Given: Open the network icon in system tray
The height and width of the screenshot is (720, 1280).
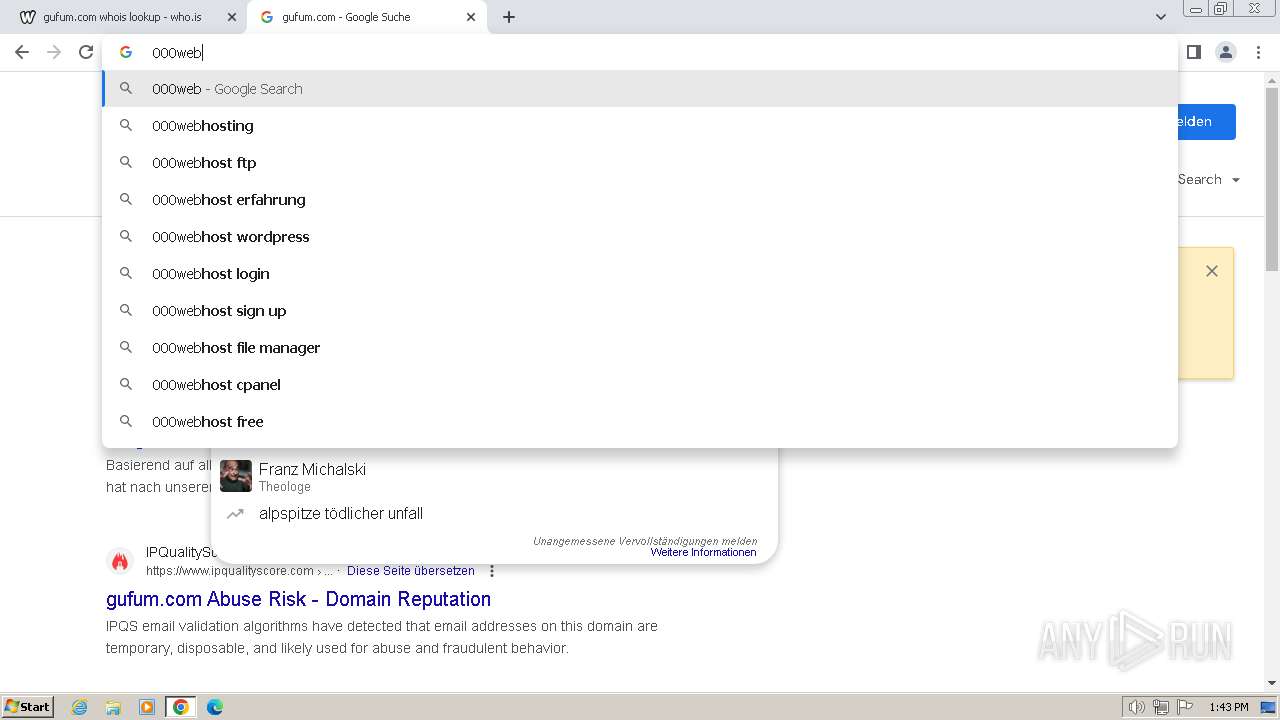Looking at the screenshot, I should pos(1161,707).
